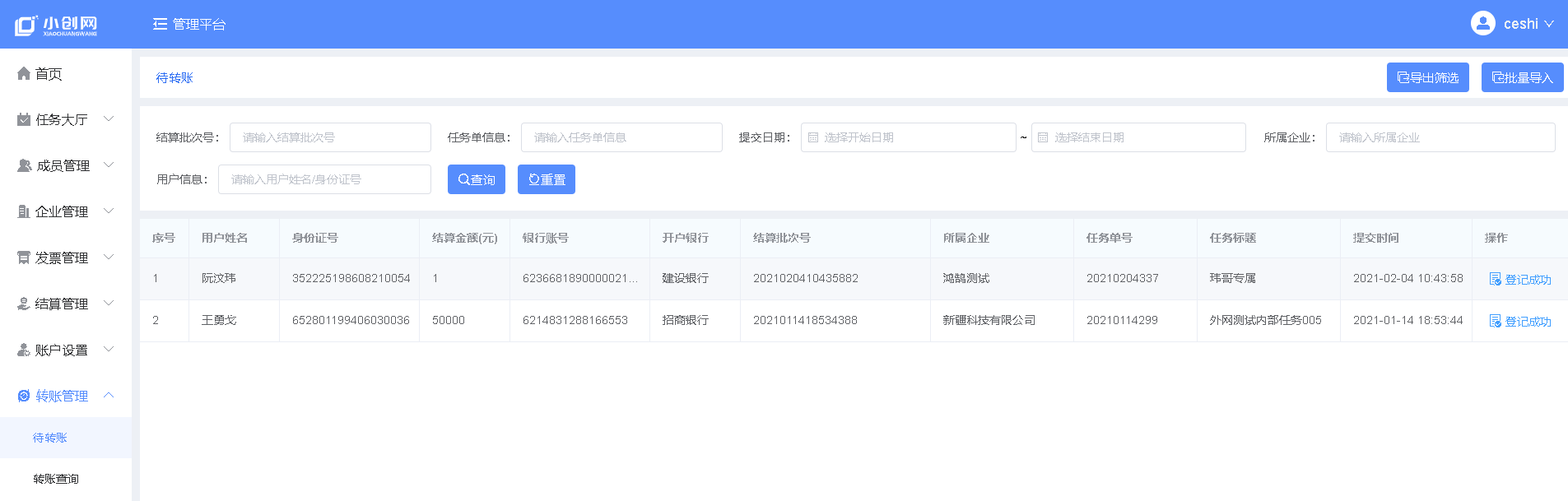Screen dimensions: 1568x501
Task: Click 登记成功 icon for 王勇戈 row
Action: point(1495,322)
